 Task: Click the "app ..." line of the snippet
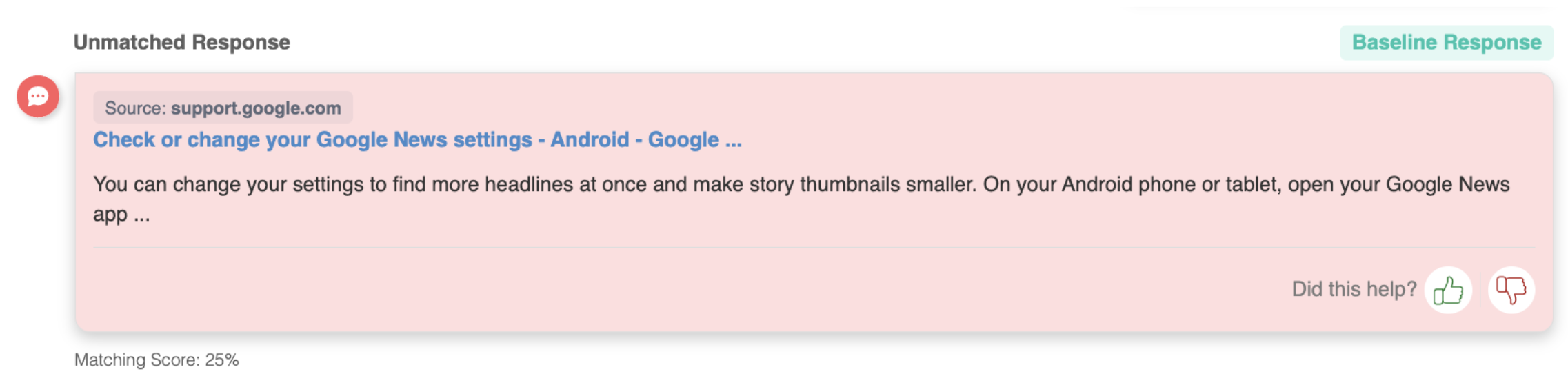[121, 215]
